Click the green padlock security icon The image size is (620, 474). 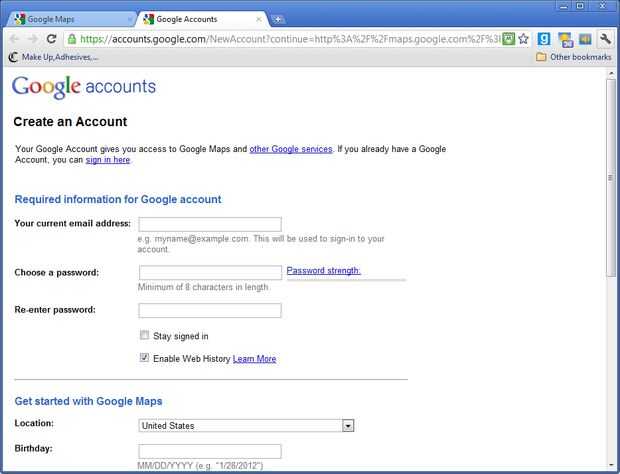click(x=72, y=39)
